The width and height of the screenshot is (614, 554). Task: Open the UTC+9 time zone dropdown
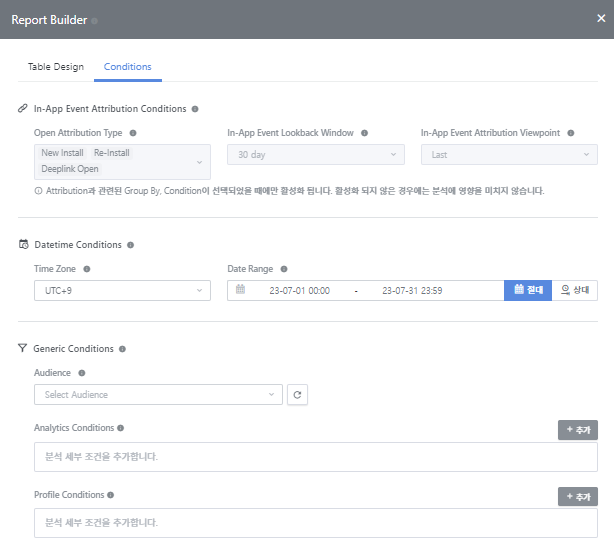(122, 291)
